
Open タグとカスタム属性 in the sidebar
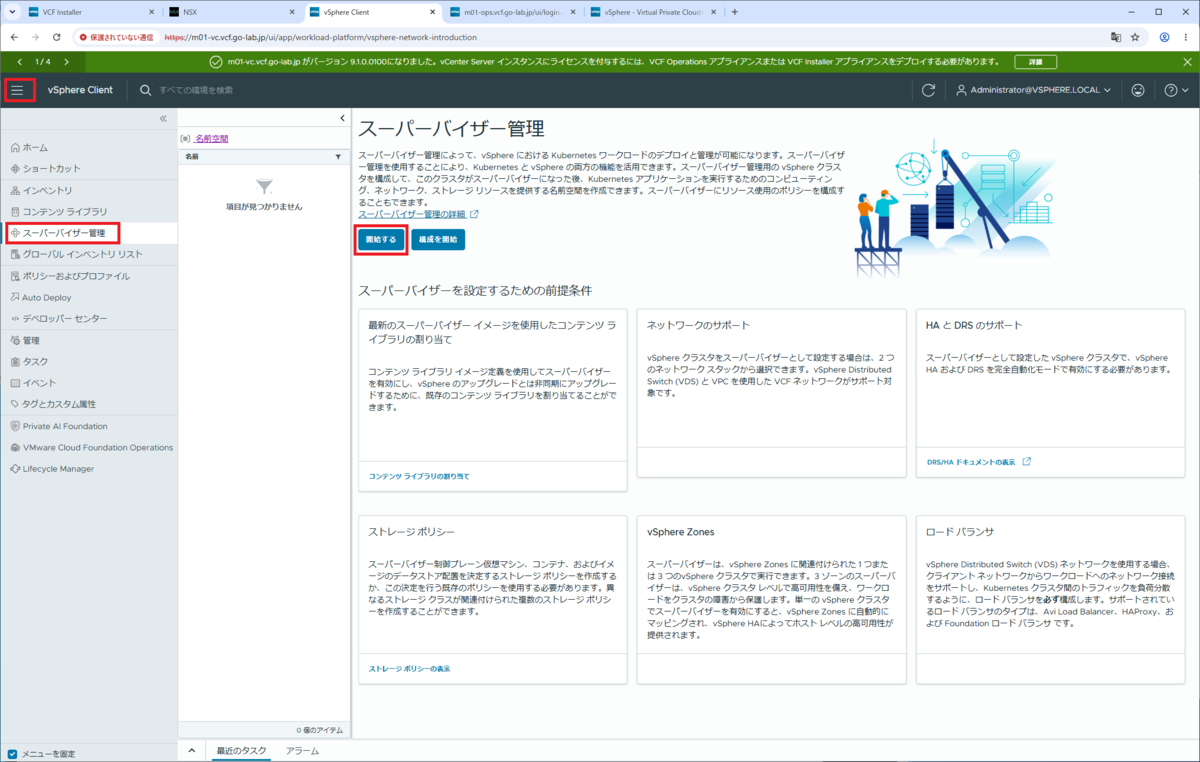coord(58,404)
